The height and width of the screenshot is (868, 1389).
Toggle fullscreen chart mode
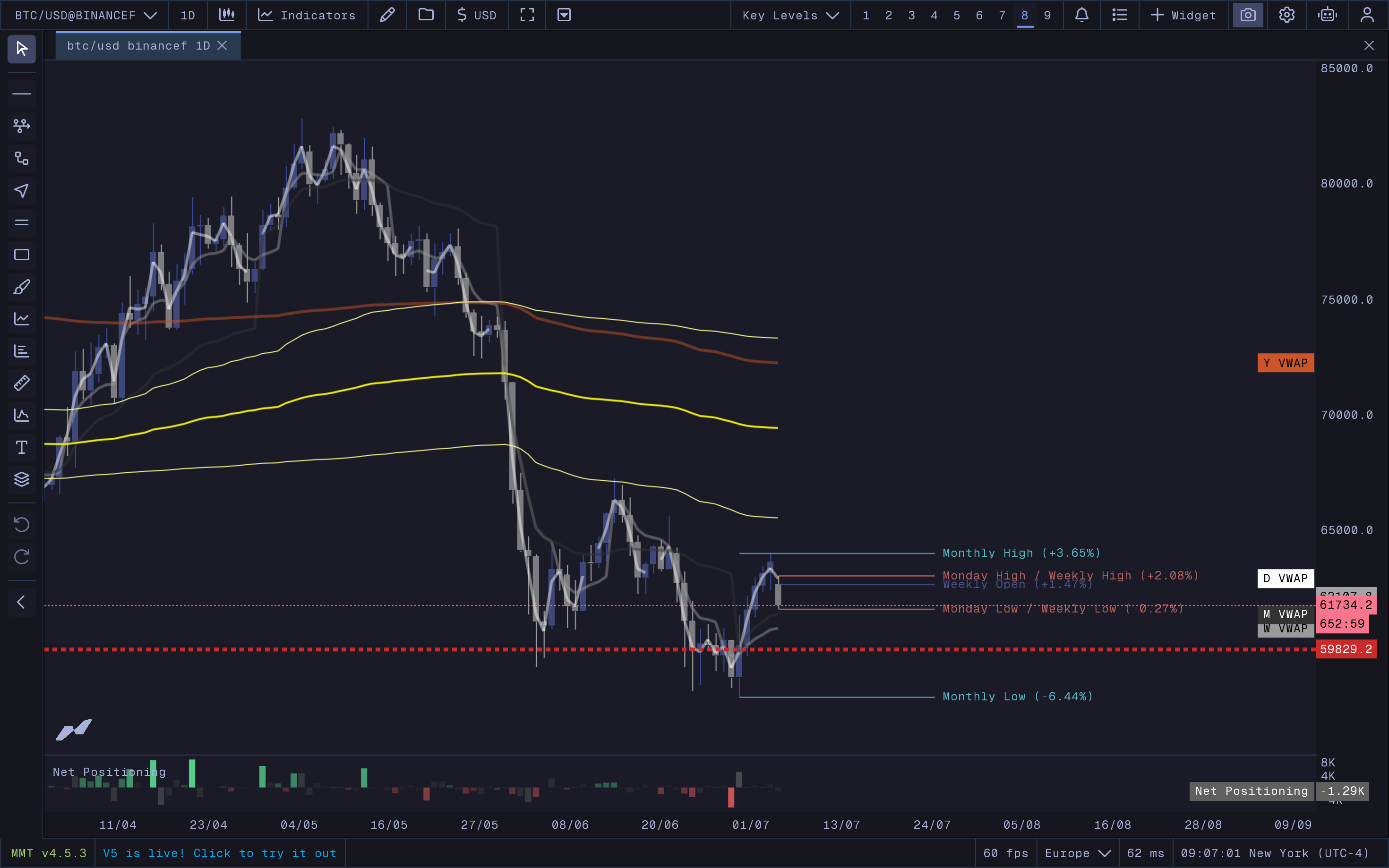527,15
